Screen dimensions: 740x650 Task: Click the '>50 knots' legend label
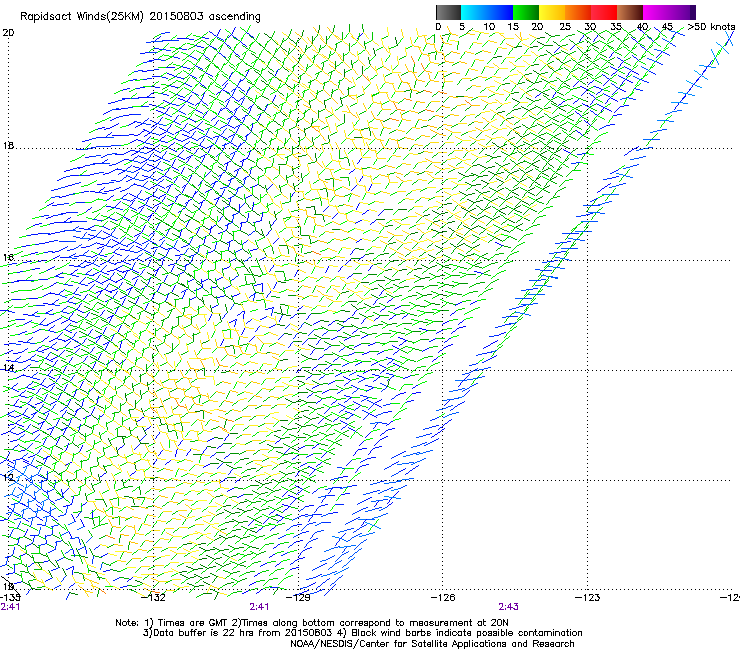pos(711,27)
